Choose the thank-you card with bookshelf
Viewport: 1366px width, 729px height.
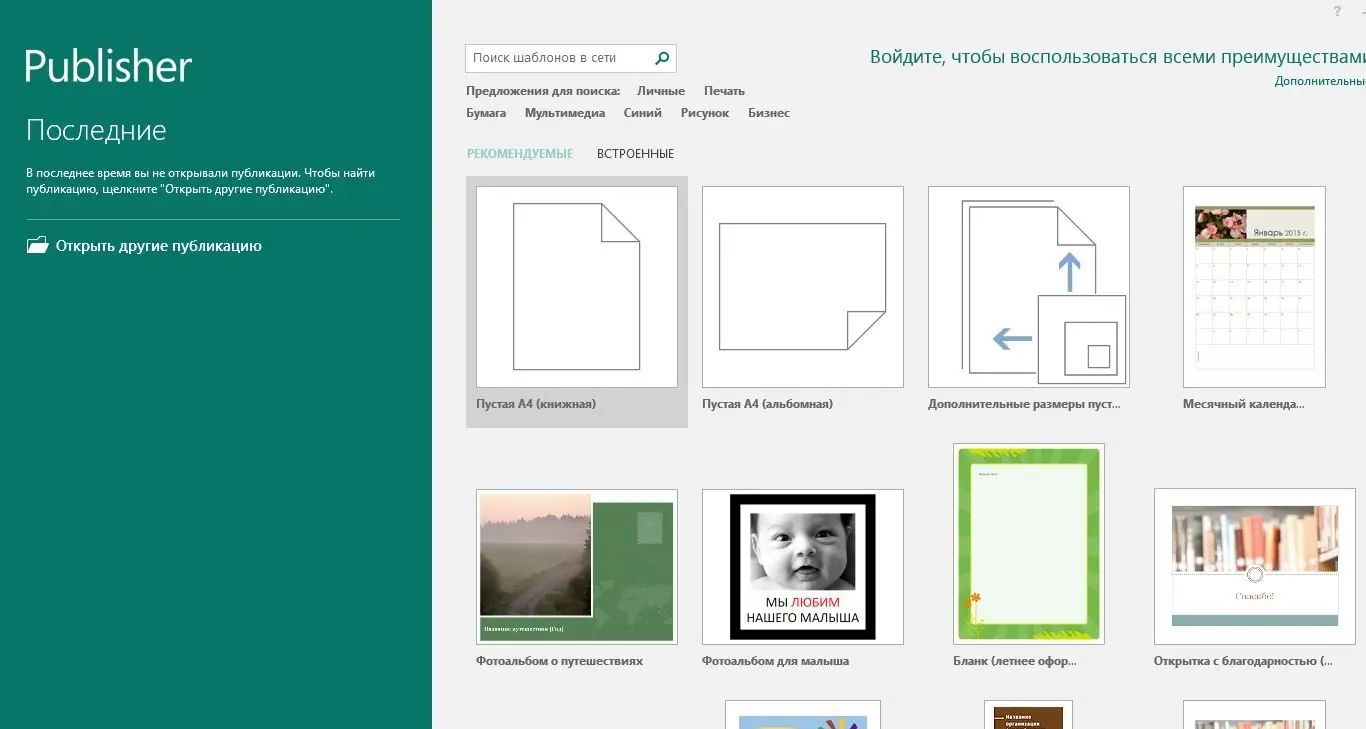coord(1254,567)
